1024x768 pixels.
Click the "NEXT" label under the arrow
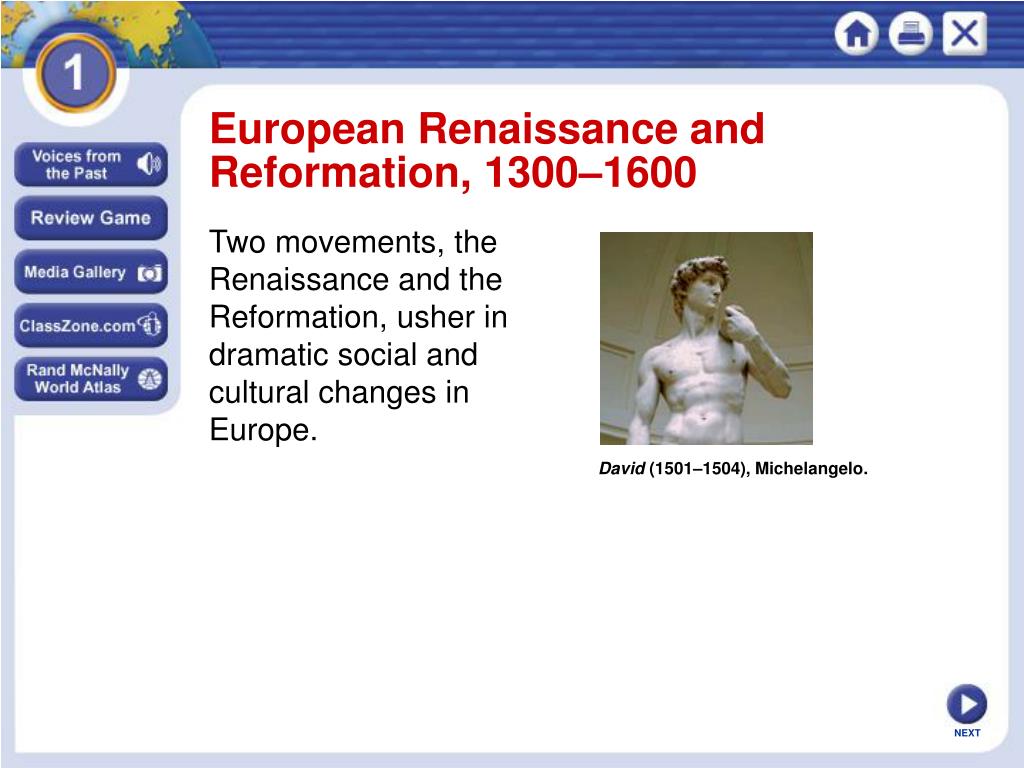[x=967, y=733]
